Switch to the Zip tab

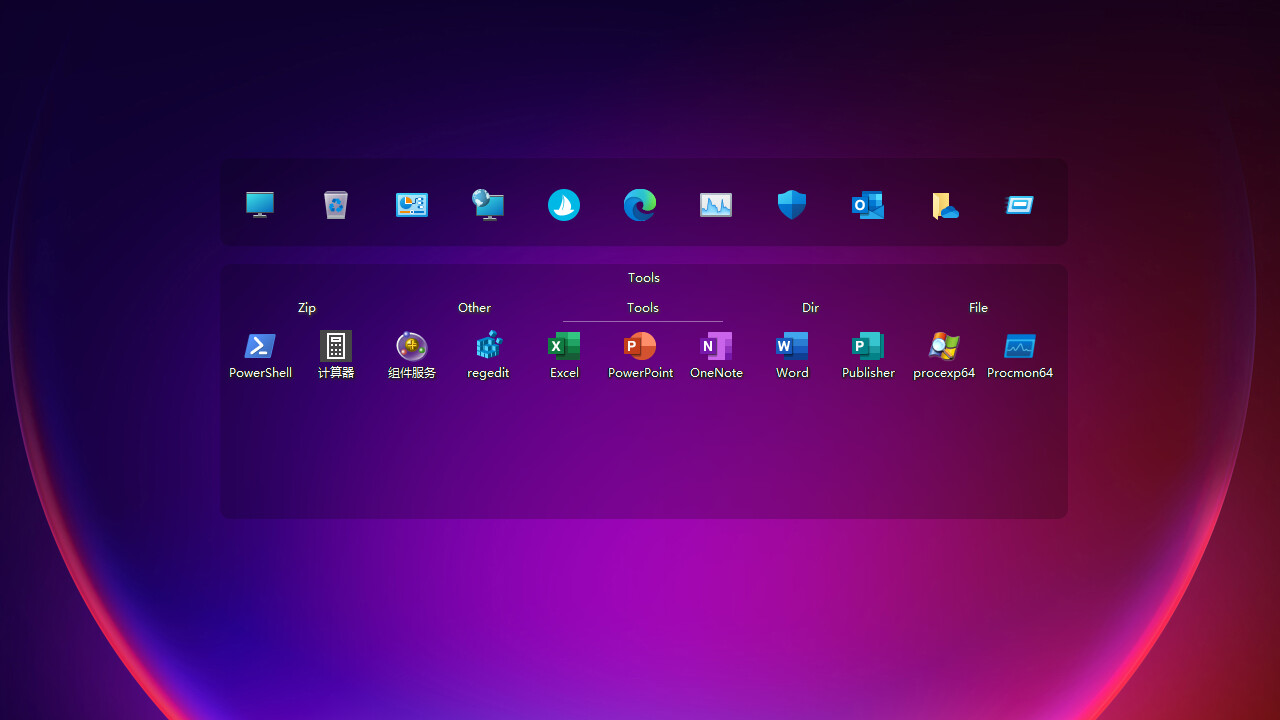(307, 308)
